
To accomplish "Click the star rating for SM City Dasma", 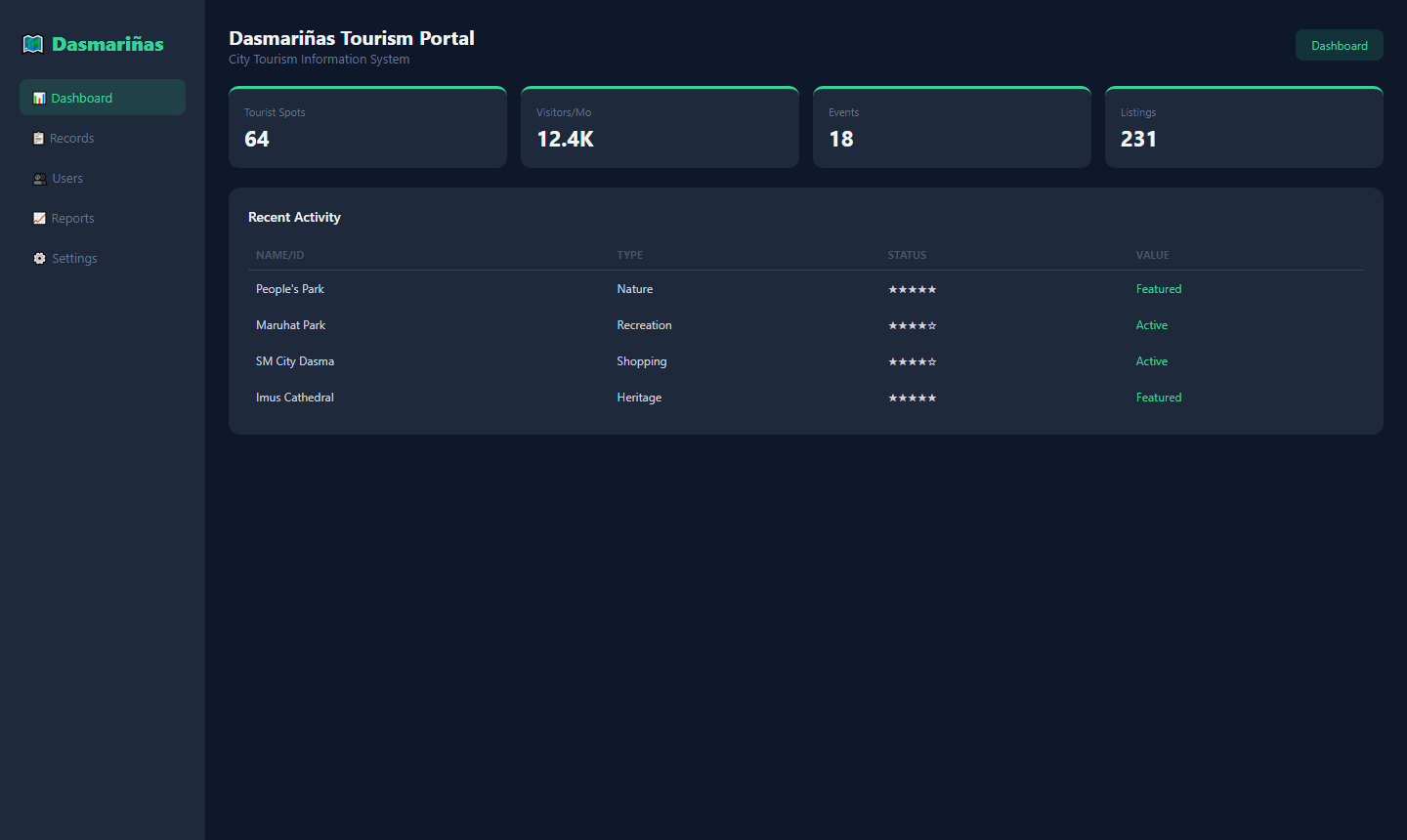I will coord(913,361).
